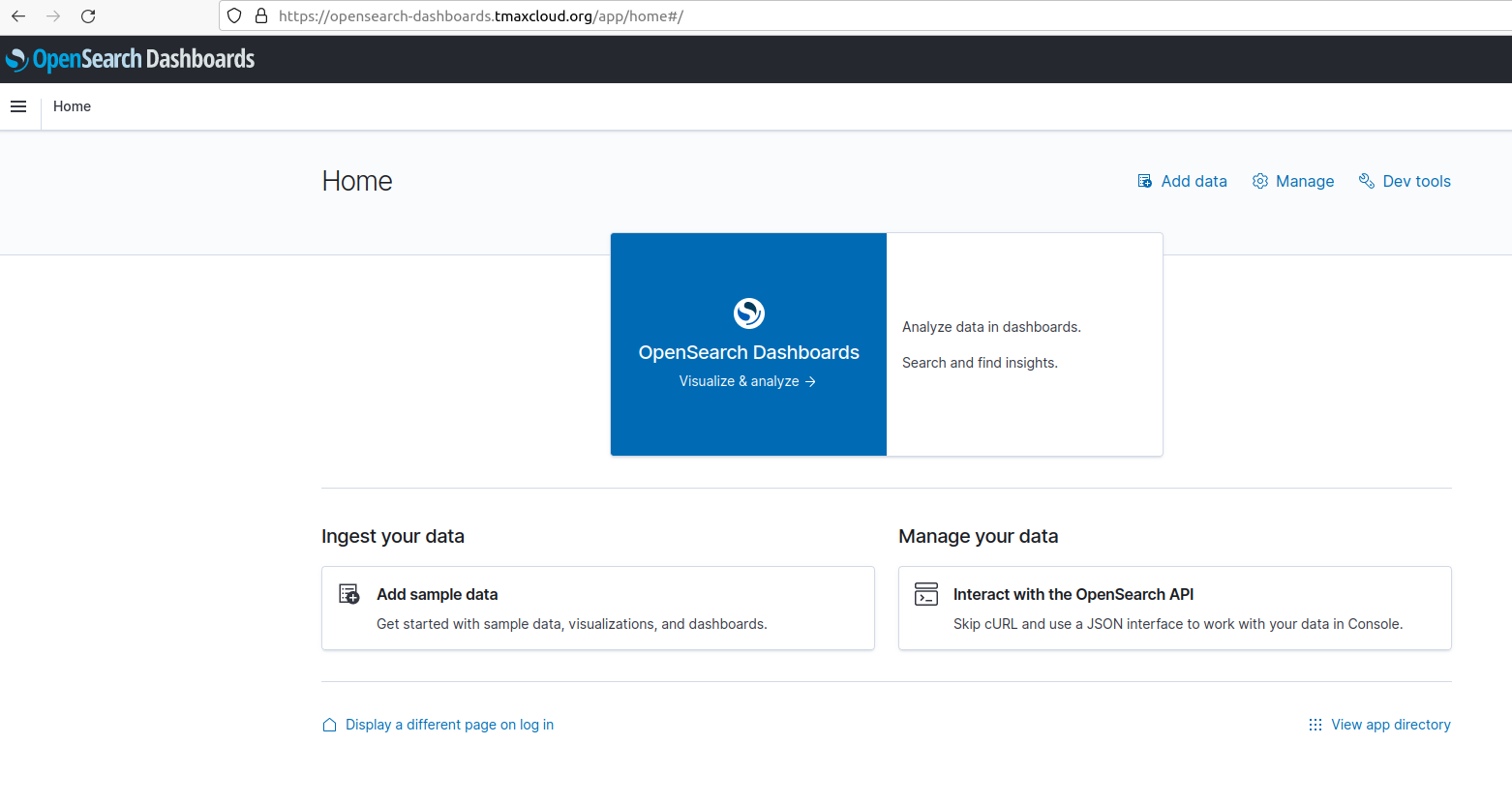Click the Dev tools wrench icon
The height and width of the screenshot is (804, 1512).
click(1367, 181)
